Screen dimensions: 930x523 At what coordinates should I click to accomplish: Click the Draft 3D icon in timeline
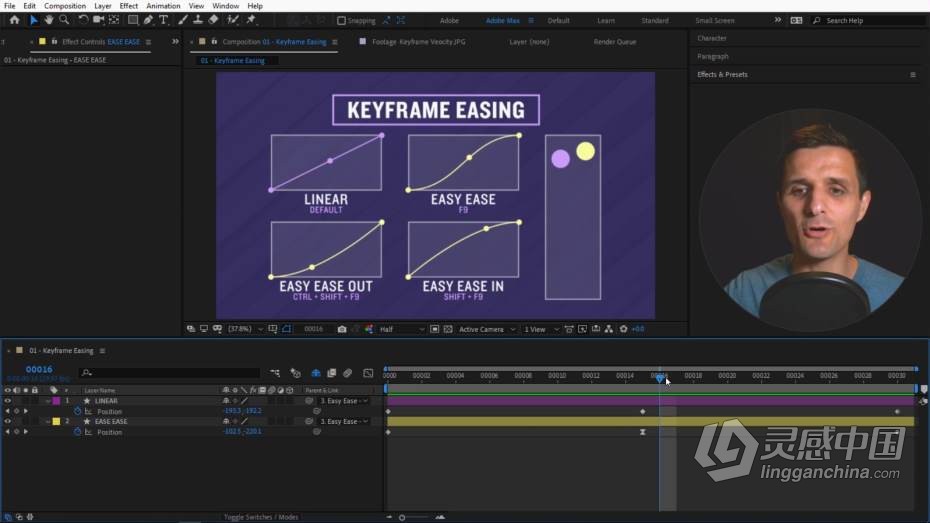pyautogui.click(x=295, y=373)
